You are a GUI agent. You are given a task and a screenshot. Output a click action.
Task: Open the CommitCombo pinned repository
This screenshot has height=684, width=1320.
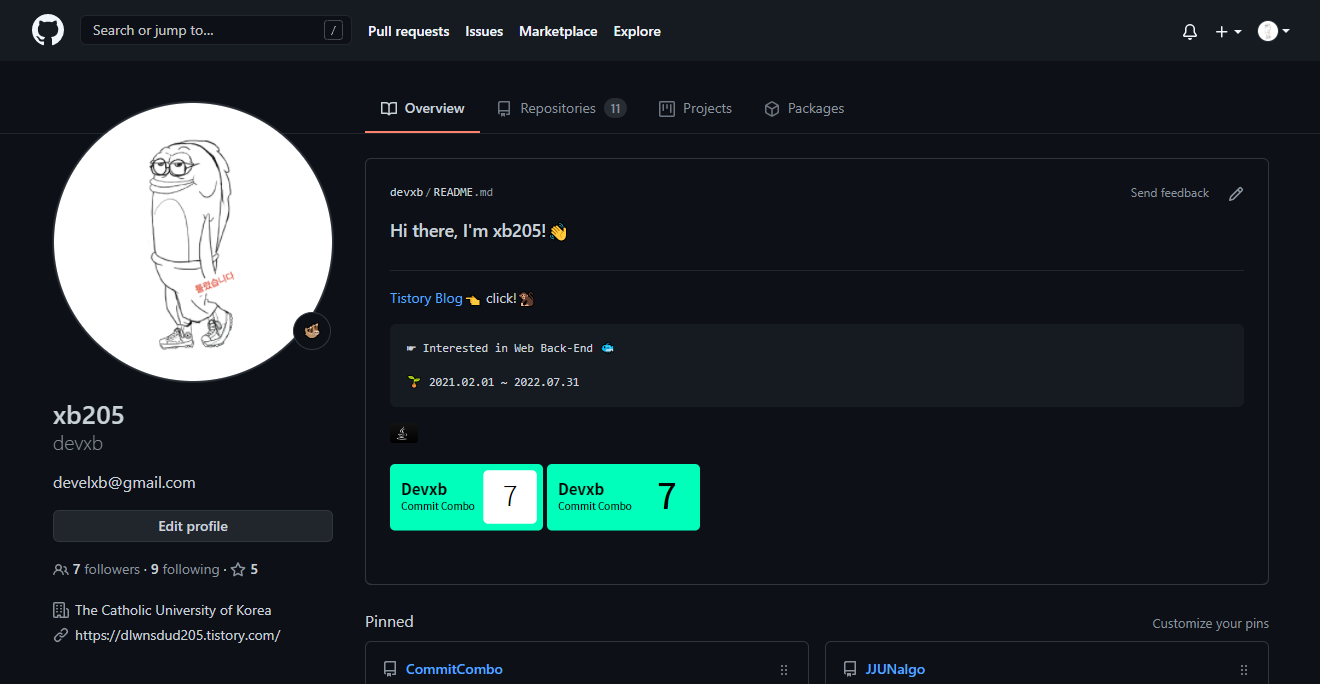click(x=454, y=669)
